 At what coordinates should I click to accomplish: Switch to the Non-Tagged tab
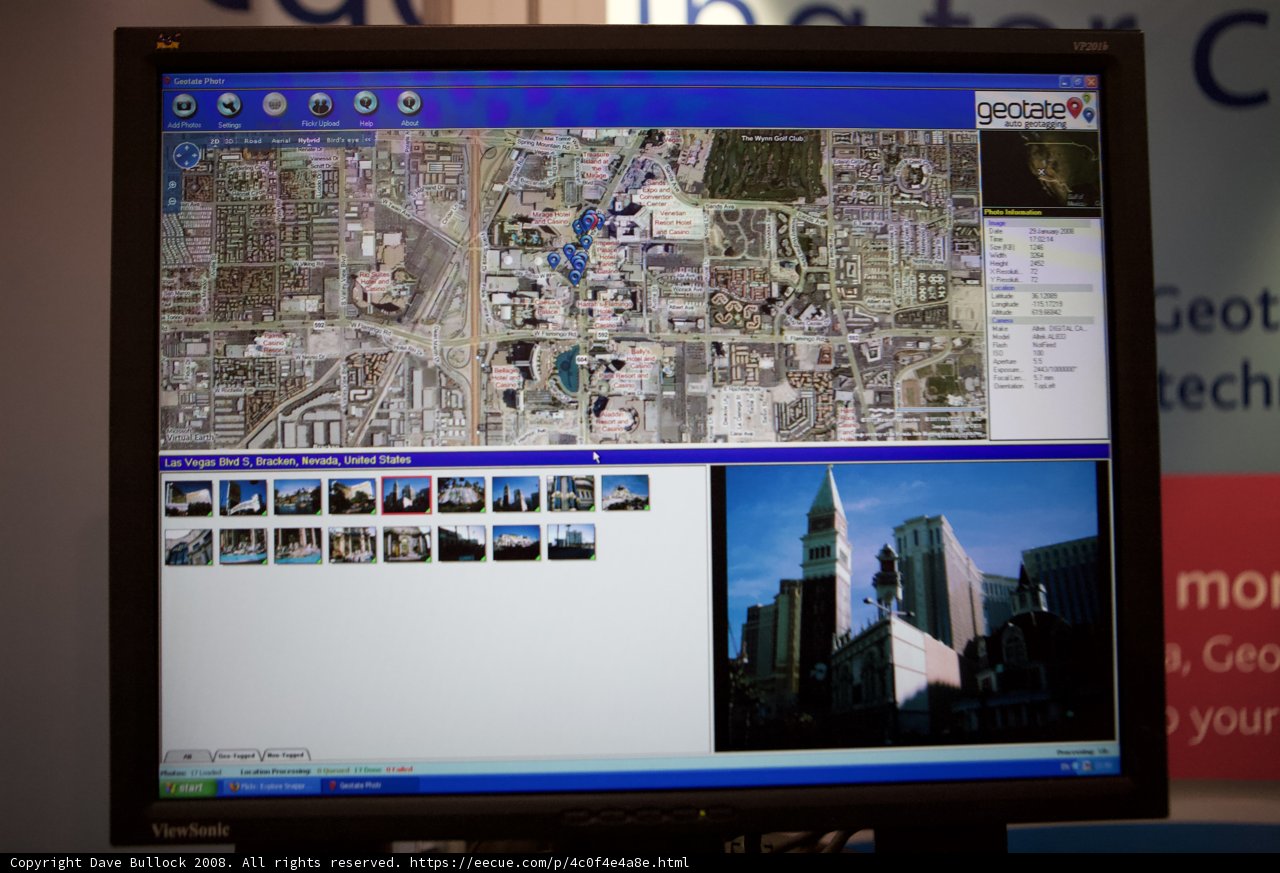(x=286, y=755)
